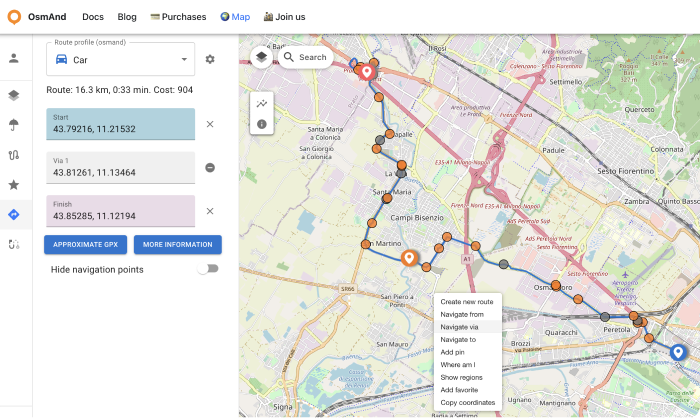Select 'Navigate via' in context menu

459,327
